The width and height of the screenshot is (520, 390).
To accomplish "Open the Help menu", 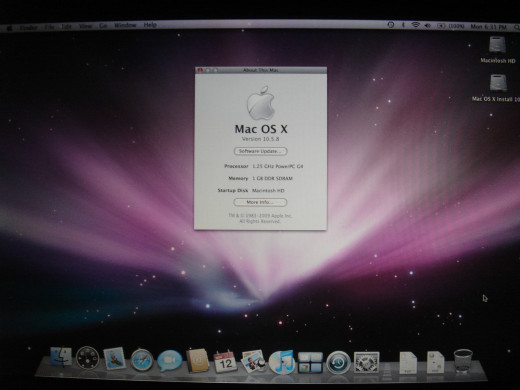I will [150, 25].
